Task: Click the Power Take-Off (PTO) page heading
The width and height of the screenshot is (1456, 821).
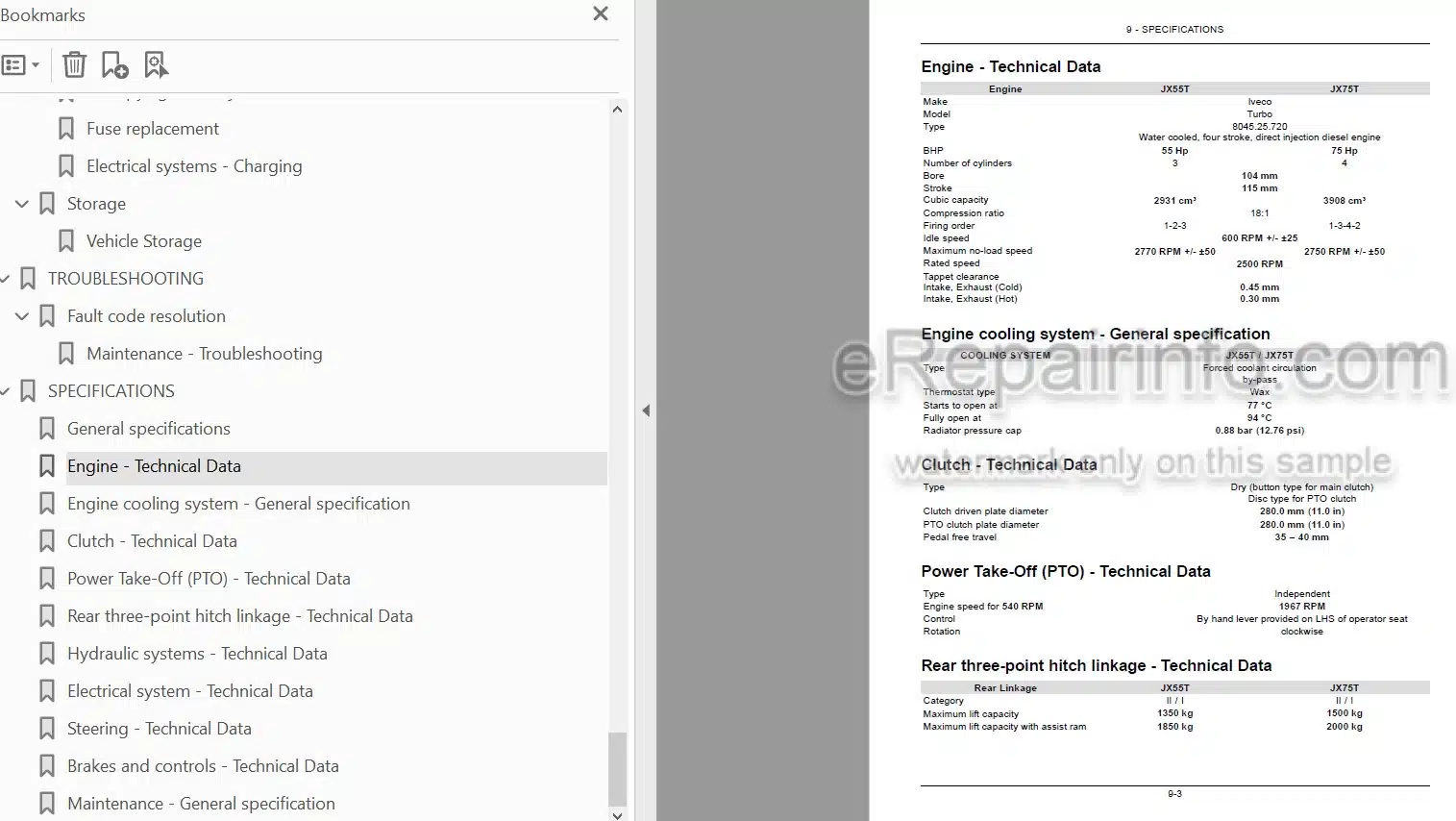Action: point(1066,571)
